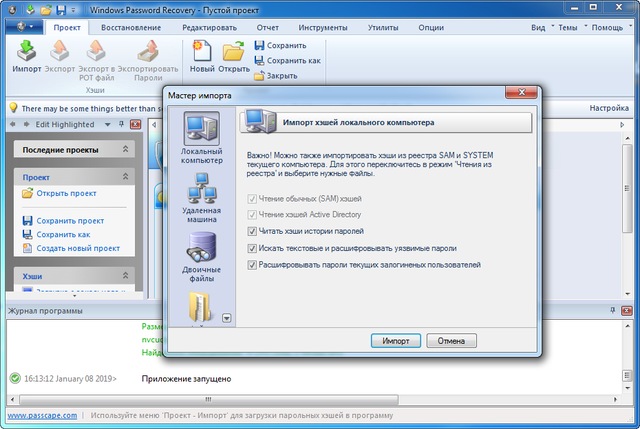Click Отмена to cancel import wizard

(x=451, y=340)
